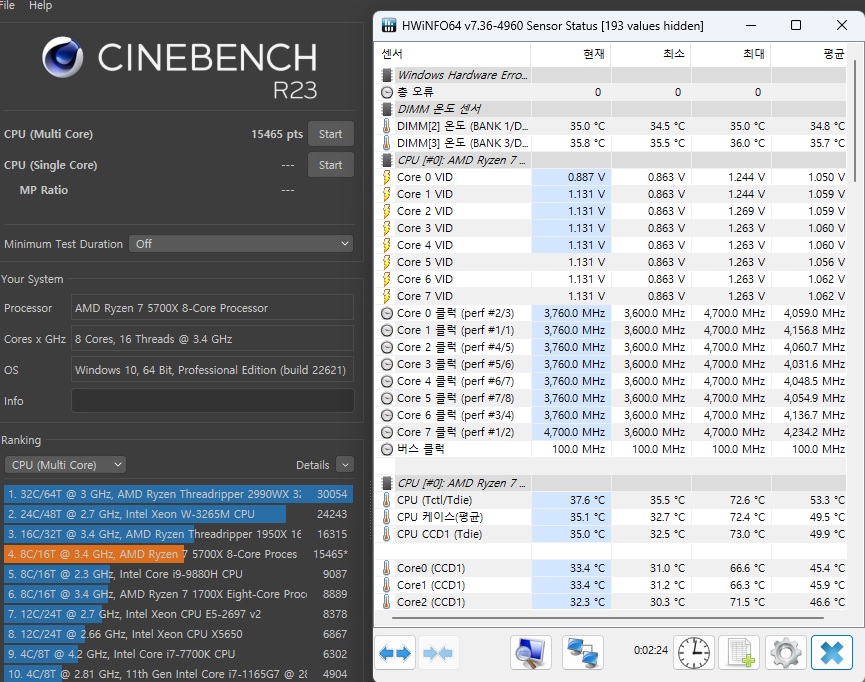The height and width of the screenshot is (682, 865).
Task: Click the shrink columns inward arrows icon
Action: coord(439,653)
